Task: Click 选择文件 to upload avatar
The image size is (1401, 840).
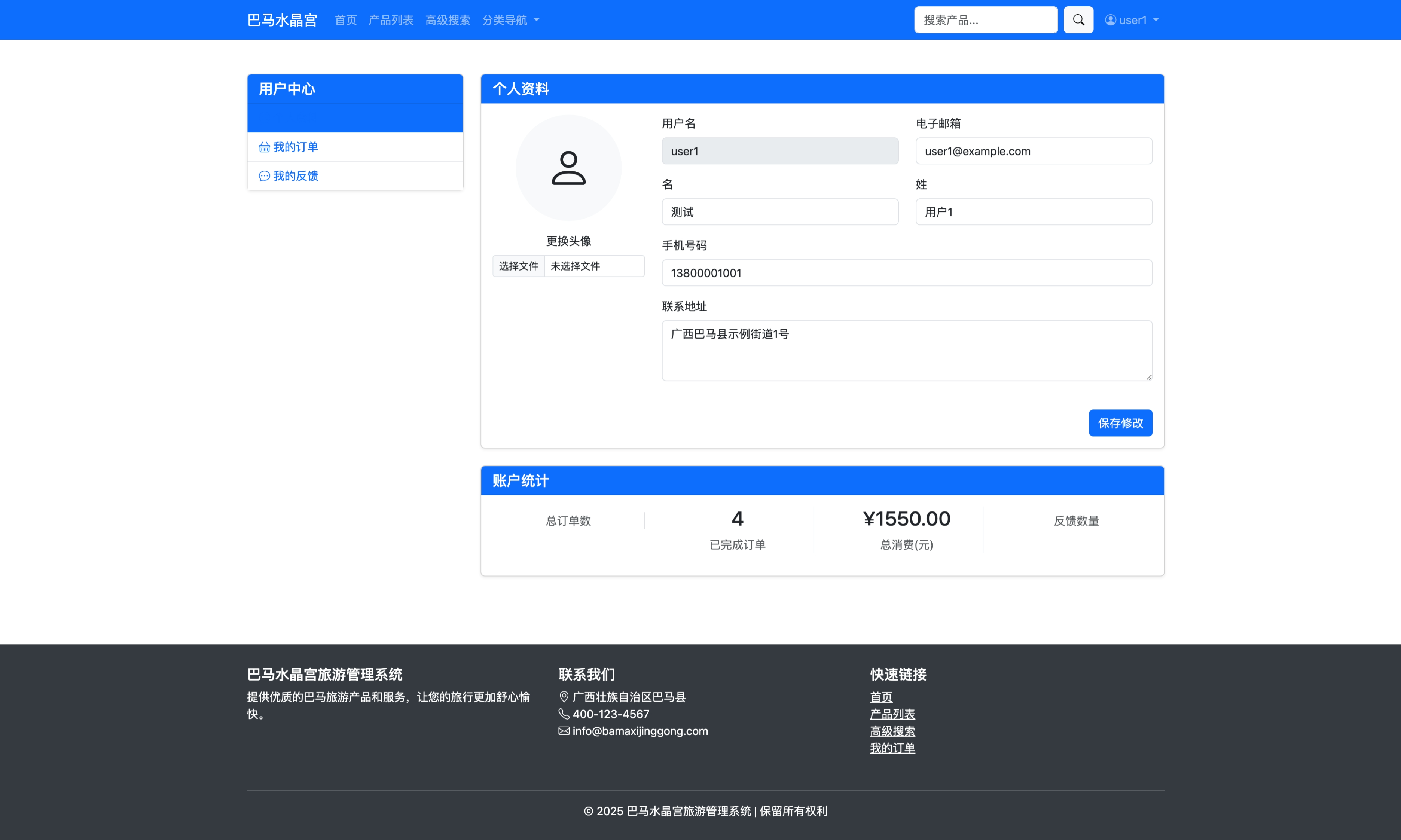Action: 518,266
